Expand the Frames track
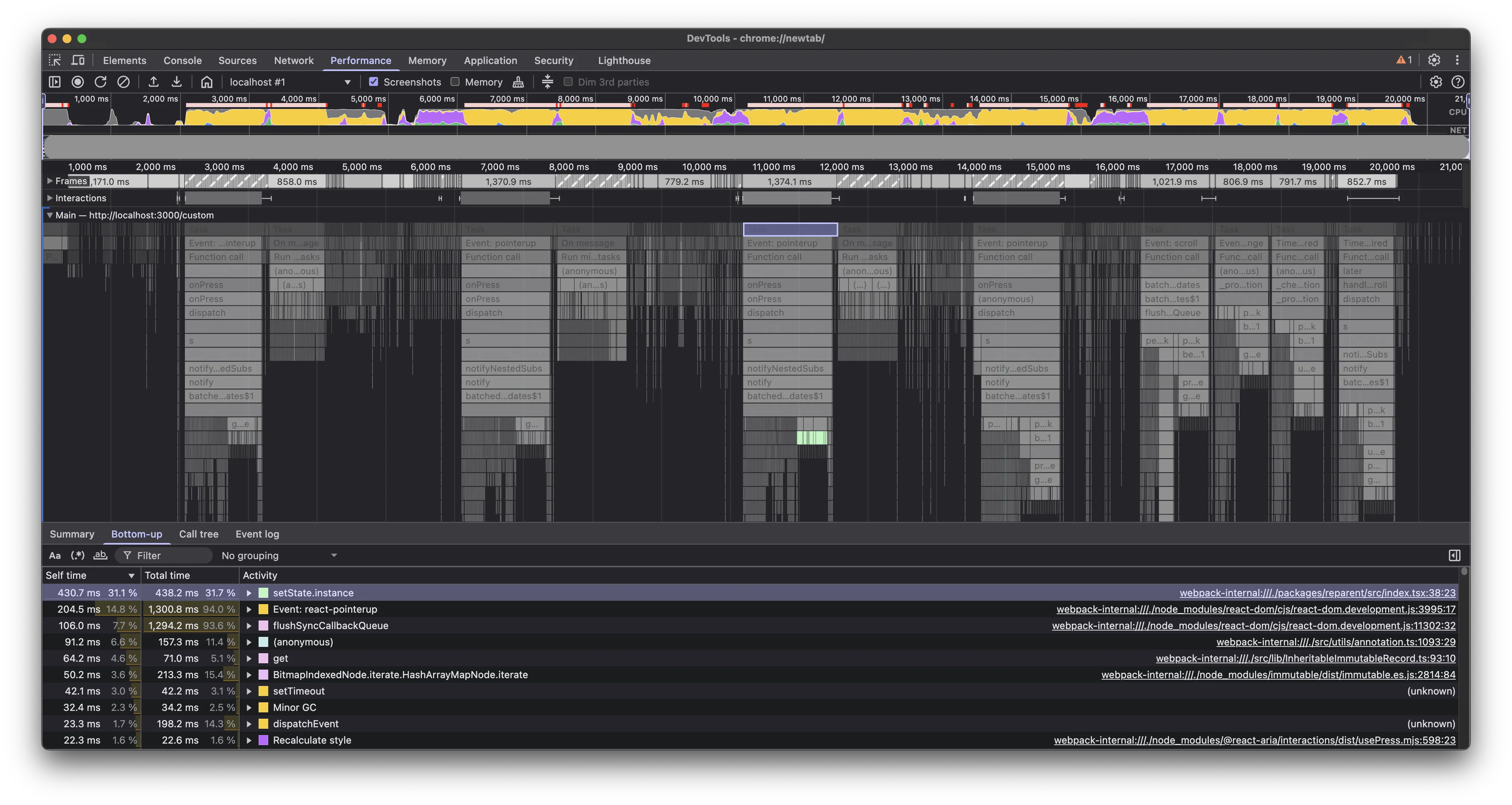 (50, 181)
